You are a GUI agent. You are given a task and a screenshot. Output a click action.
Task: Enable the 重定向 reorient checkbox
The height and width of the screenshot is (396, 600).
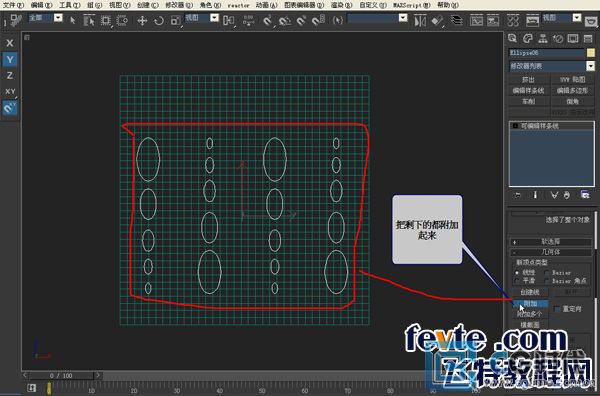557,309
